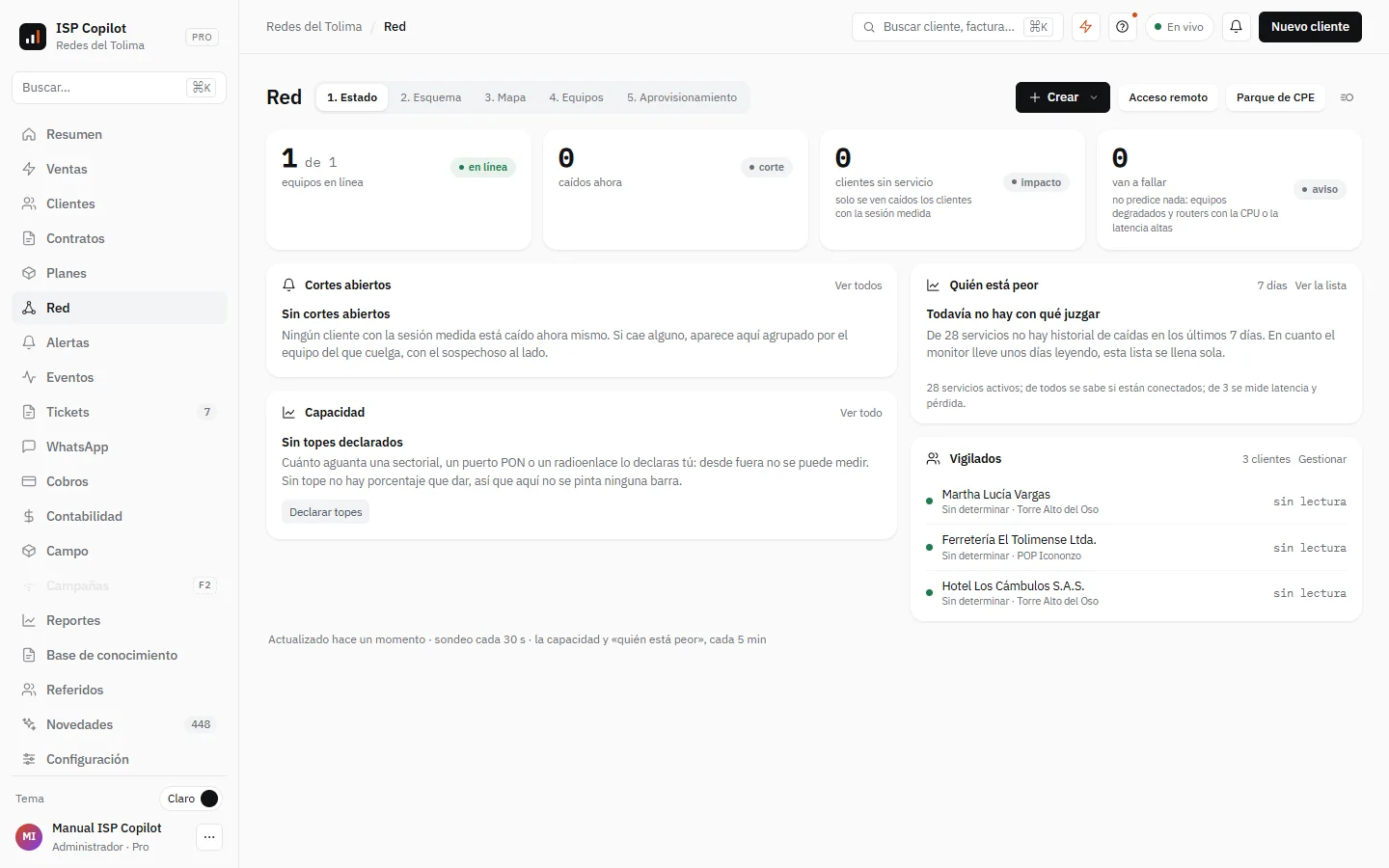Click the Planes box icon in sidebar
The image size is (1389, 868).
(x=29, y=273)
